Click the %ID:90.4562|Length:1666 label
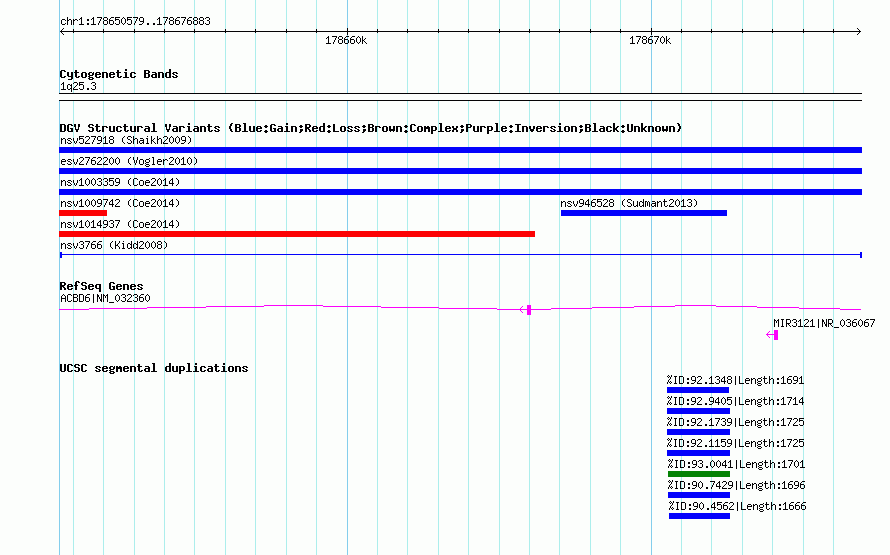 [737, 506]
